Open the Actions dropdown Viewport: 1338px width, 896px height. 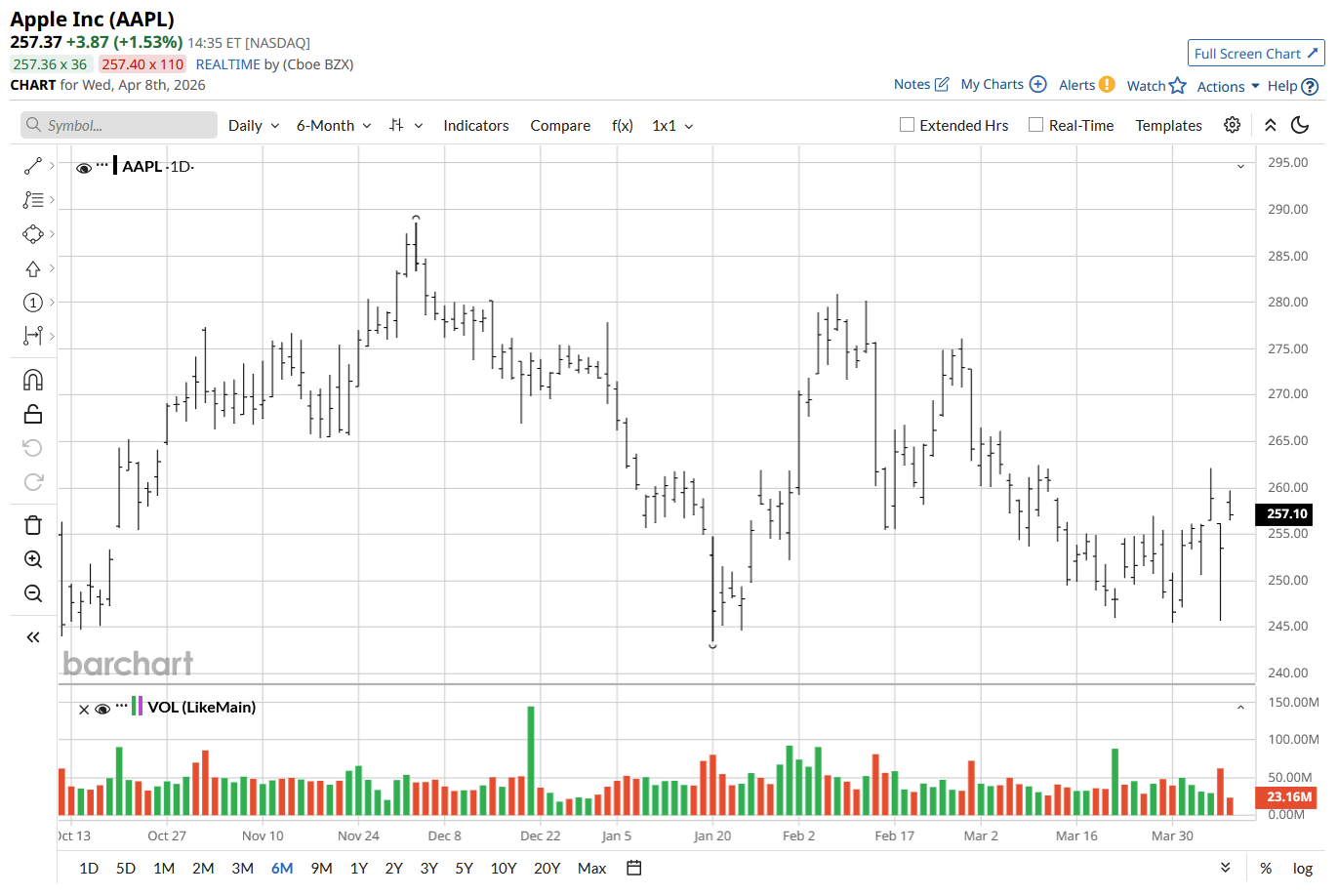[1229, 86]
